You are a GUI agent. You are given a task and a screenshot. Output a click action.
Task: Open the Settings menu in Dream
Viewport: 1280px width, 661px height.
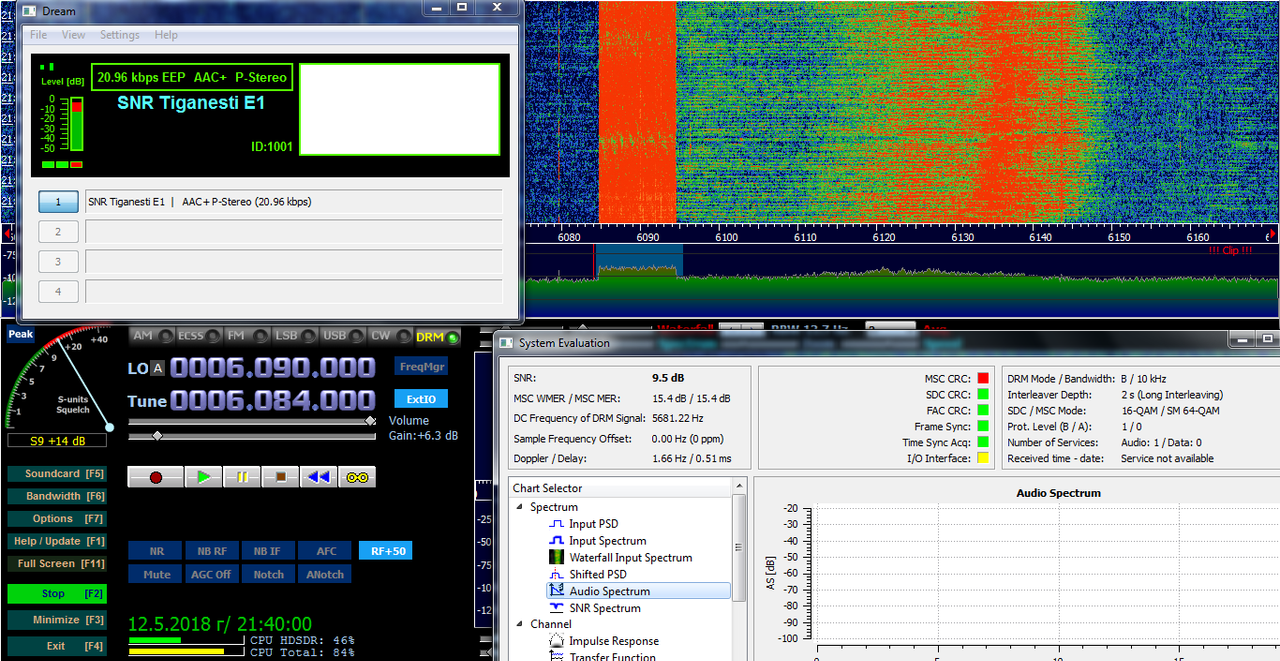[x=120, y=35]
